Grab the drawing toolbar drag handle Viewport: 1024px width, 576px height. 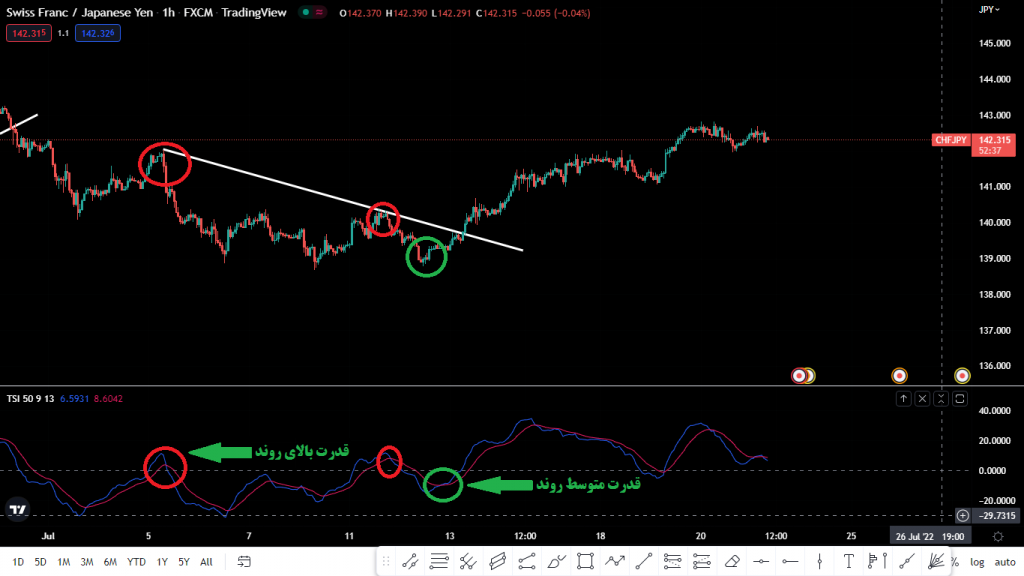click(x=386, y=561)
